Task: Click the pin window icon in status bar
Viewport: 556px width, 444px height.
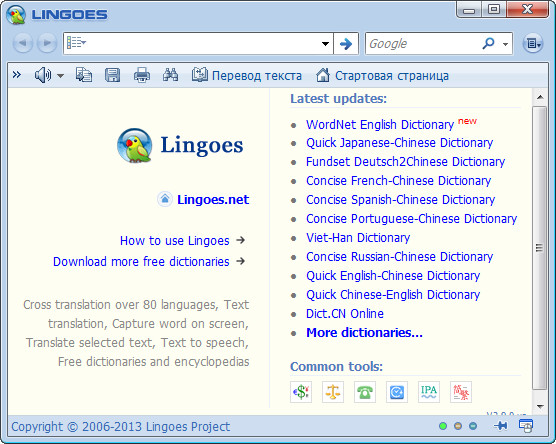Action: 500,426
